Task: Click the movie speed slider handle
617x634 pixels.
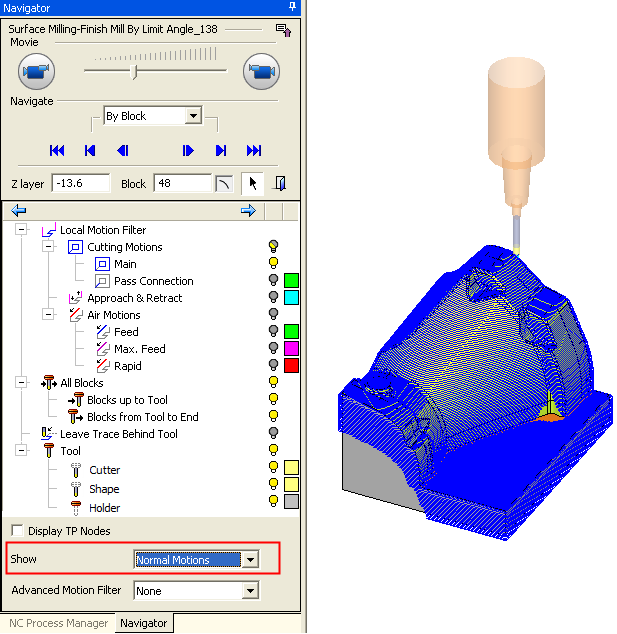Action: [135, 71]
